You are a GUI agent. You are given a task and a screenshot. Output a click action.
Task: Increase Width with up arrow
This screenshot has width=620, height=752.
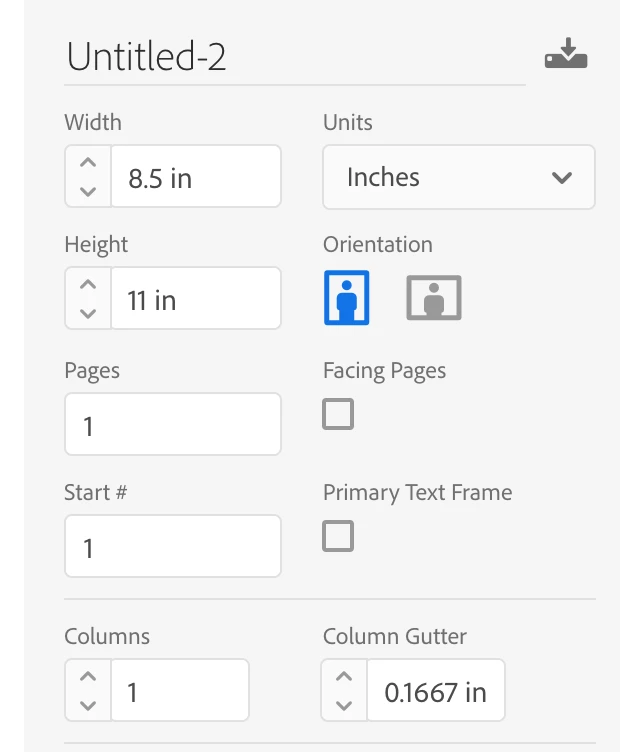click(x=88, y=163)
